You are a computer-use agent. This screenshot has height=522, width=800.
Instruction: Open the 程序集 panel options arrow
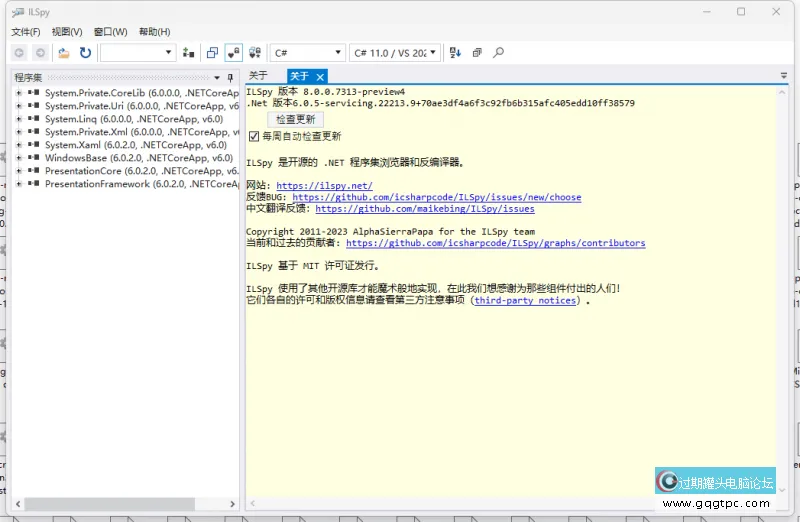(x=217, y=78)
